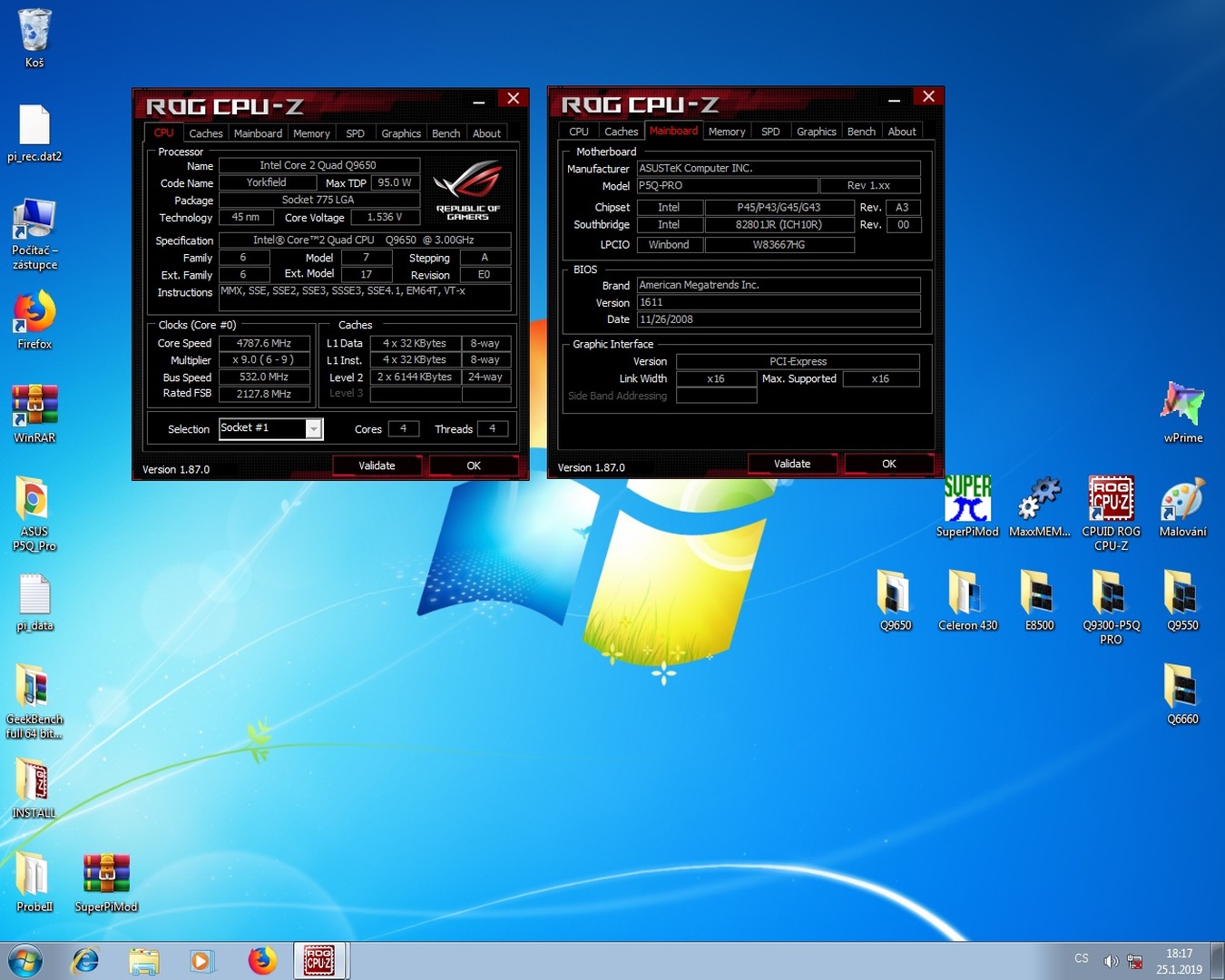Open About tab in the right CPU-Z window
1225x980 pixels.
pos(902,132)
